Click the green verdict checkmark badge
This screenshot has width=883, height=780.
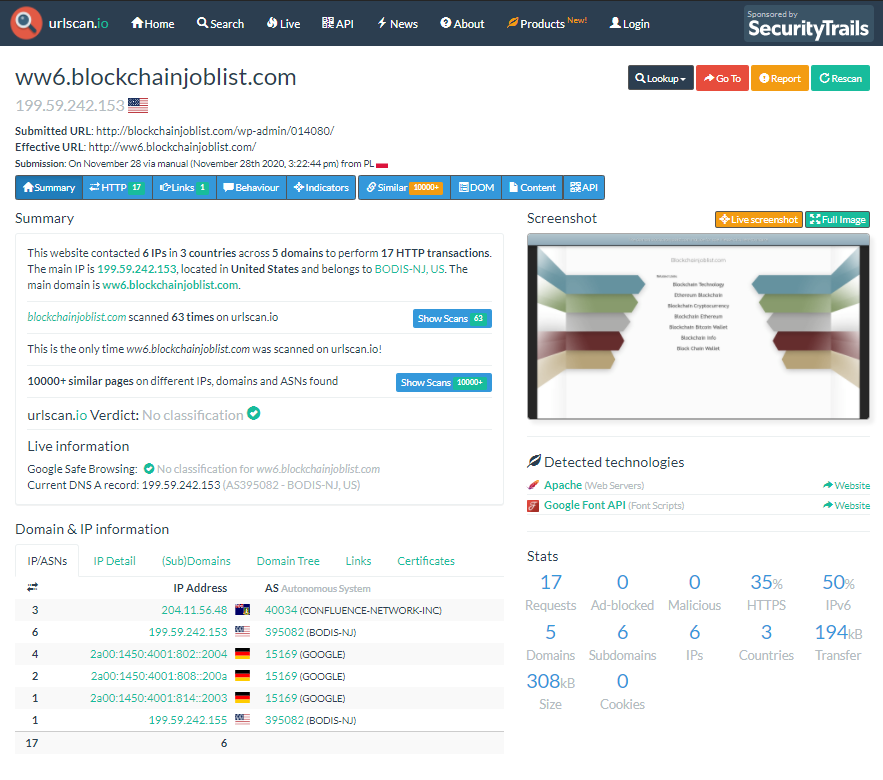click(x=254, y=413)
